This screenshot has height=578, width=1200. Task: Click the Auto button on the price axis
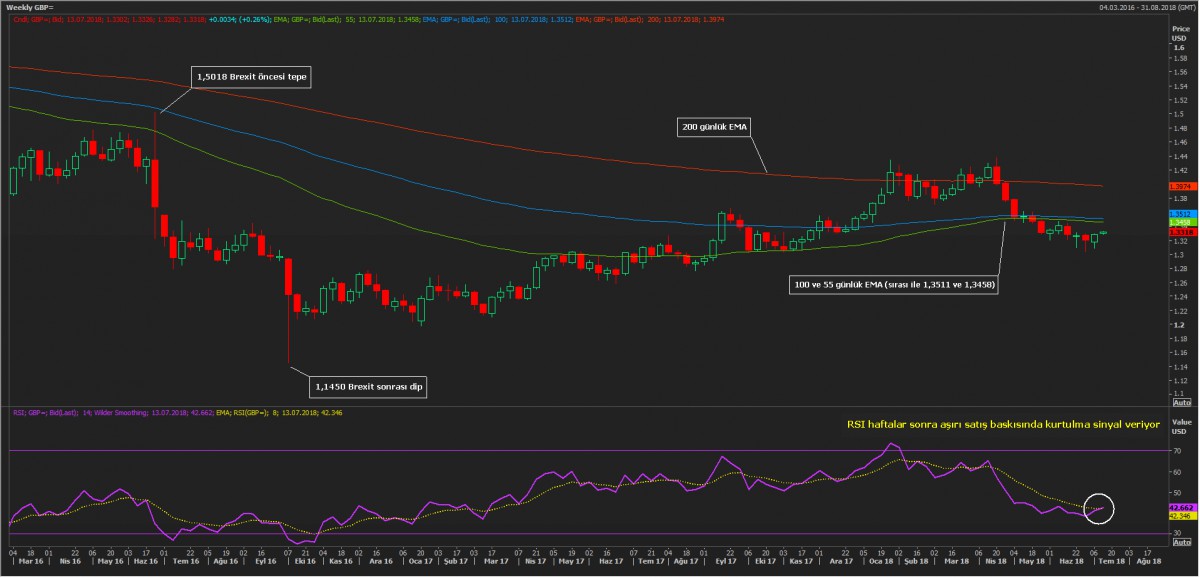click(x=1180, y=401)
